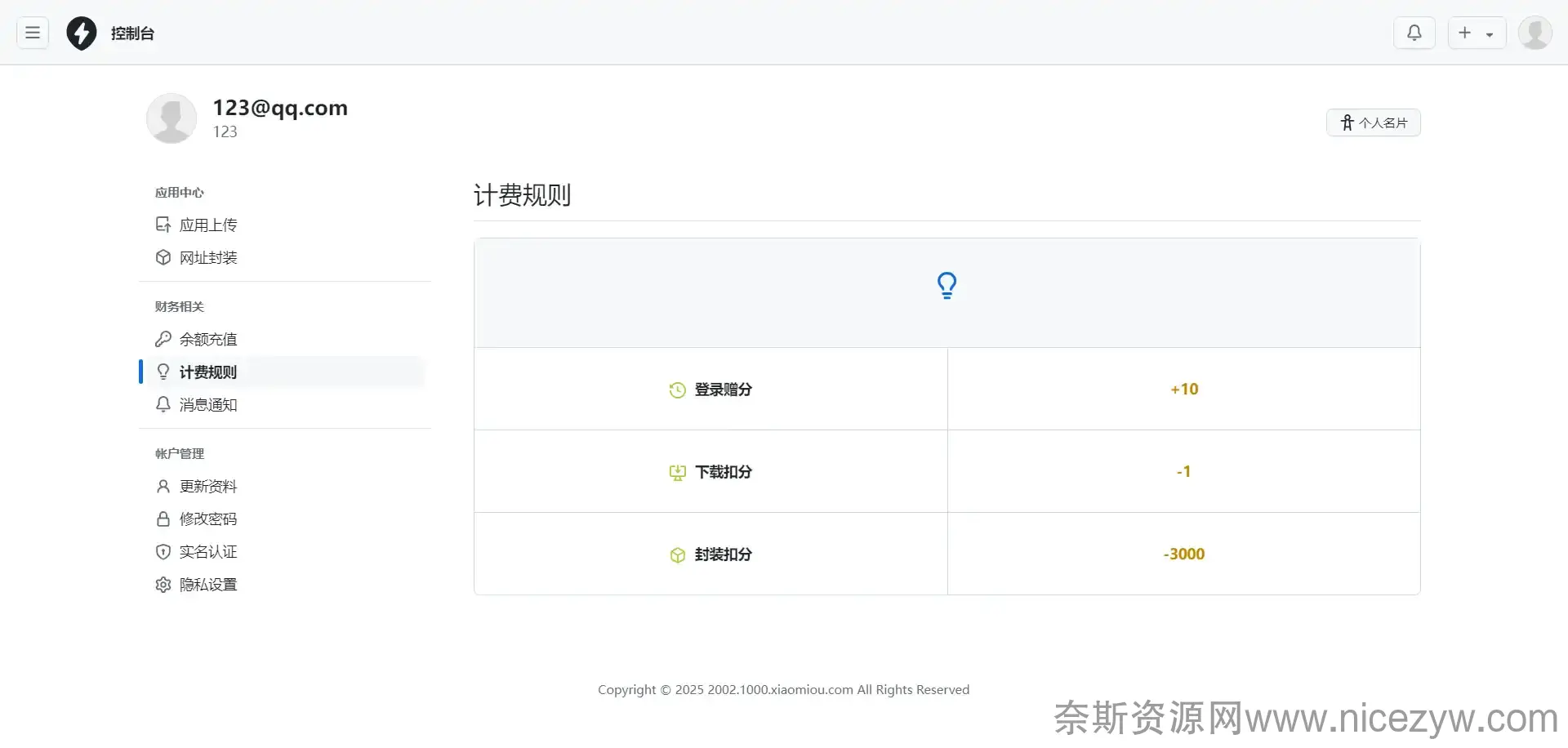Select 余额充值 in the sidebar
This screenshot has width=1568, height=748.
click(207, 339)
